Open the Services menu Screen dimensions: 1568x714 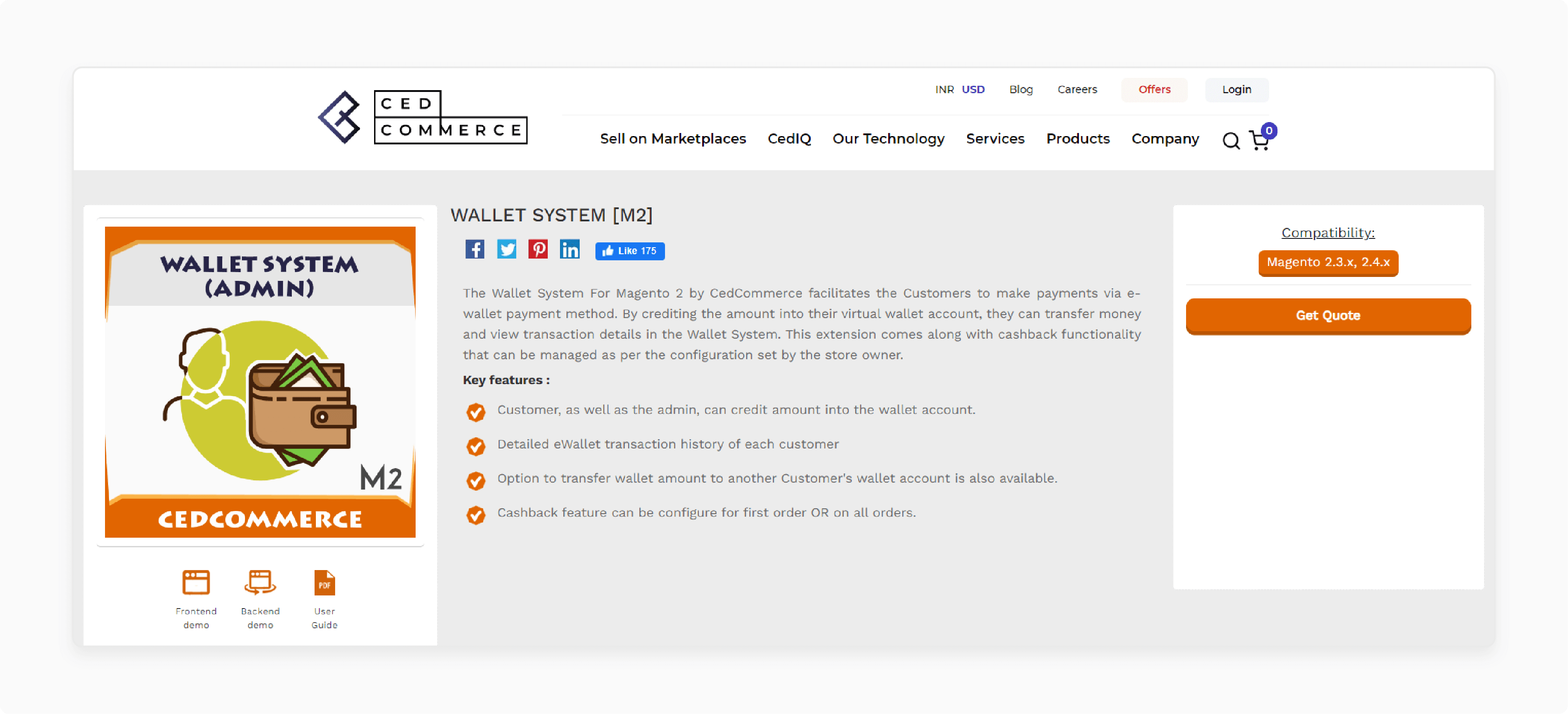tap(995, 139)
